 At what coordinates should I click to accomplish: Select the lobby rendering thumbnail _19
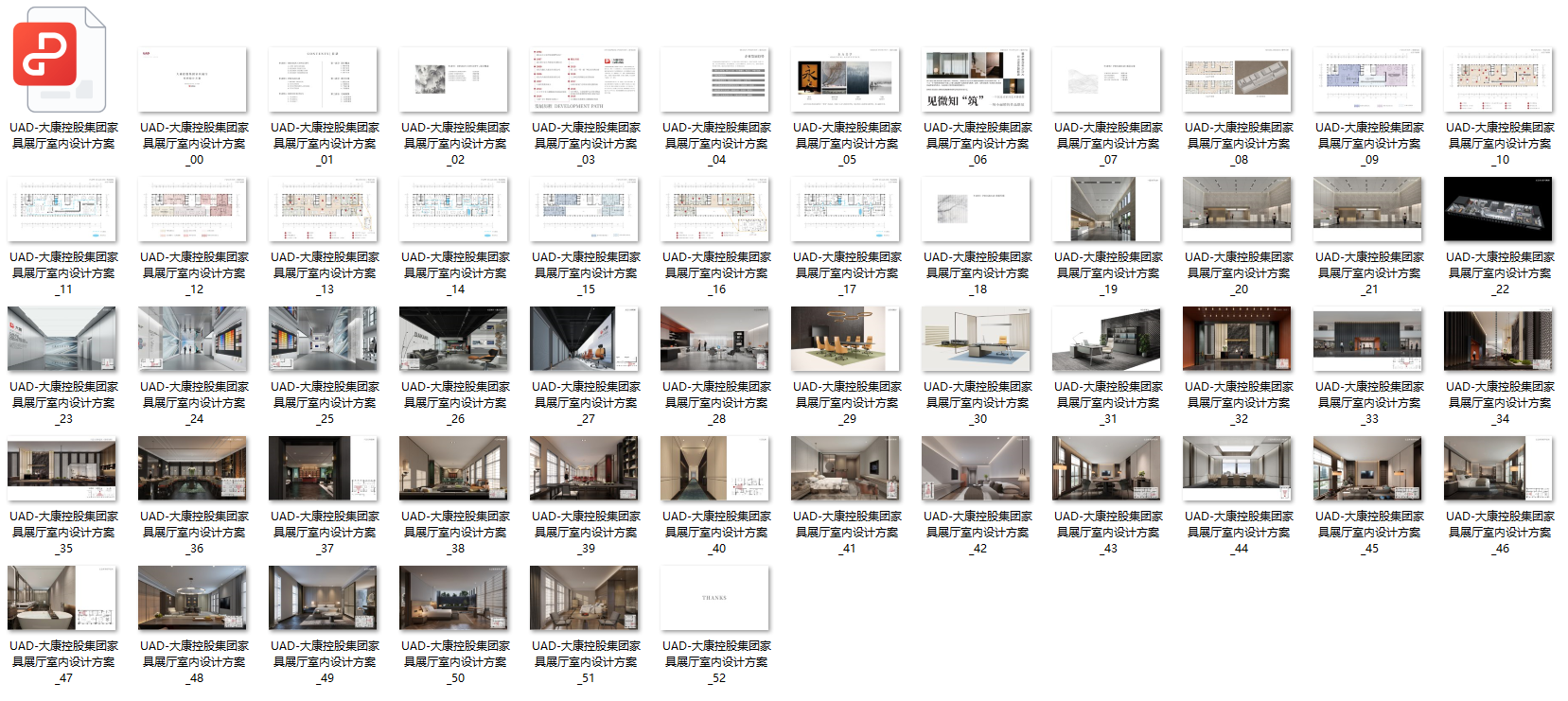(x=1106, y=209)
